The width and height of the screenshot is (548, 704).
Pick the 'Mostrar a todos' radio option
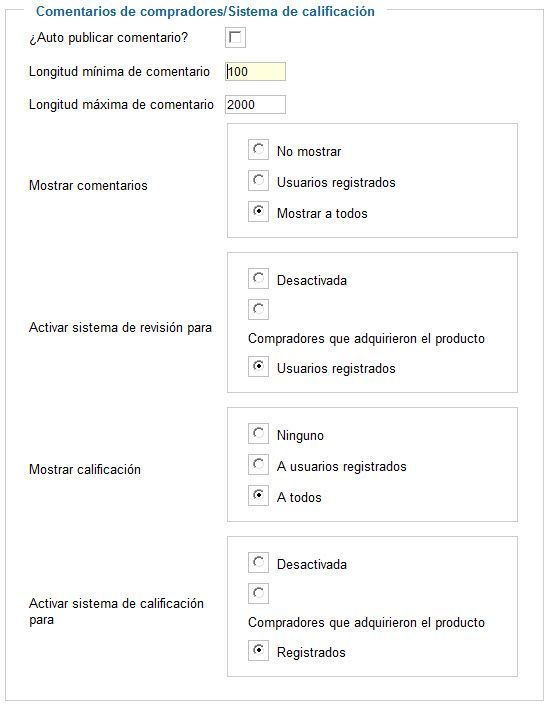coord(259,211)
